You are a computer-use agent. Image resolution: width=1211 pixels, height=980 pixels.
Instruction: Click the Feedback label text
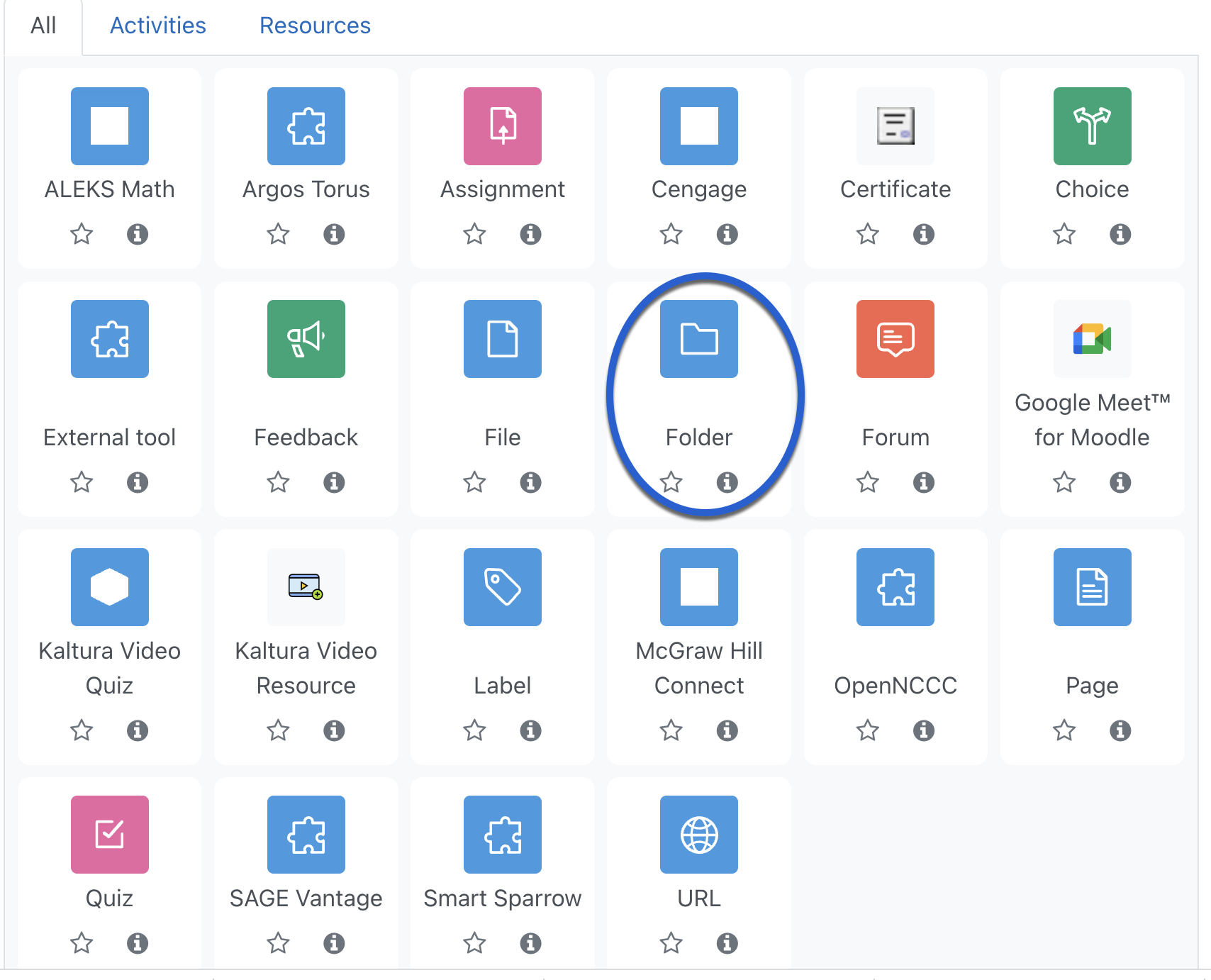pos(306,438)
